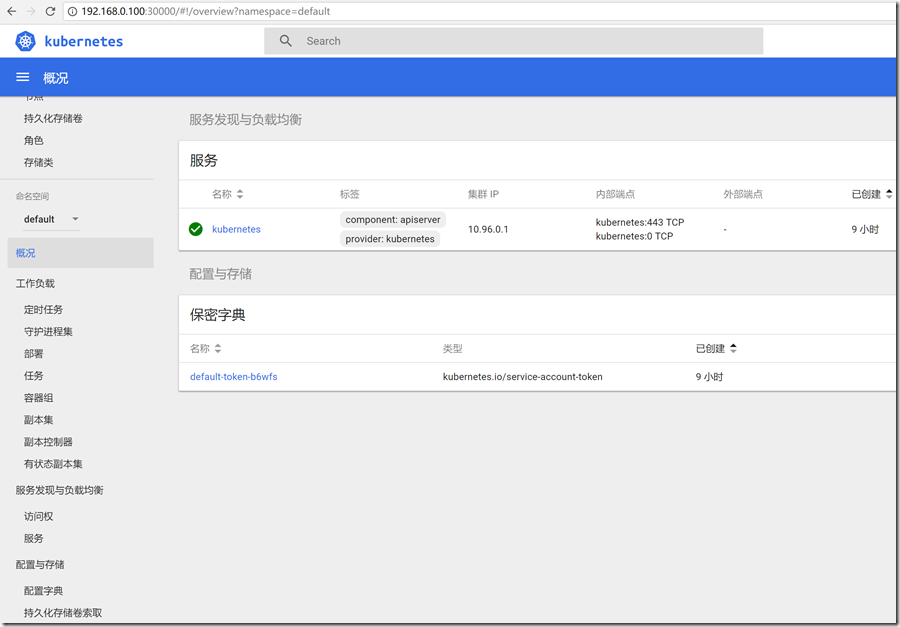Select 持久化存储卷 in sidebar
Screen dimensions: 900x627
coord(53,118)
